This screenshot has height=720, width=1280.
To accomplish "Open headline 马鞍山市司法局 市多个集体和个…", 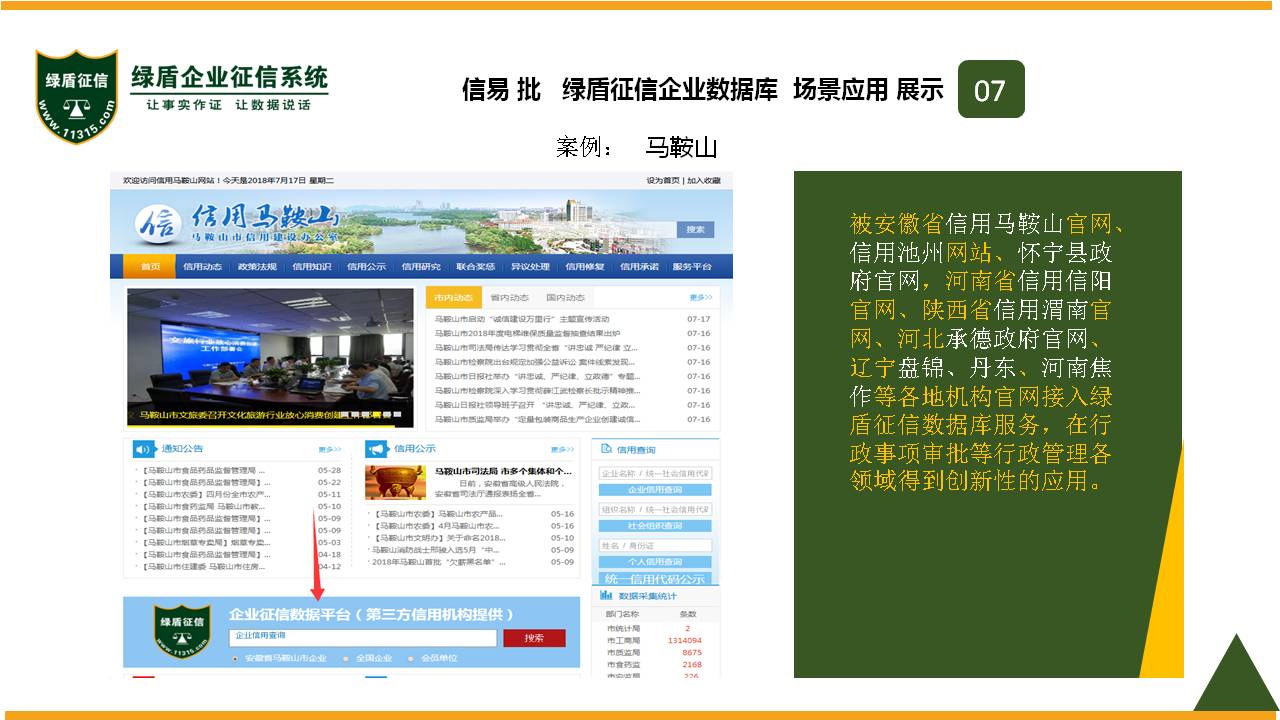I will tap(503, 470).
